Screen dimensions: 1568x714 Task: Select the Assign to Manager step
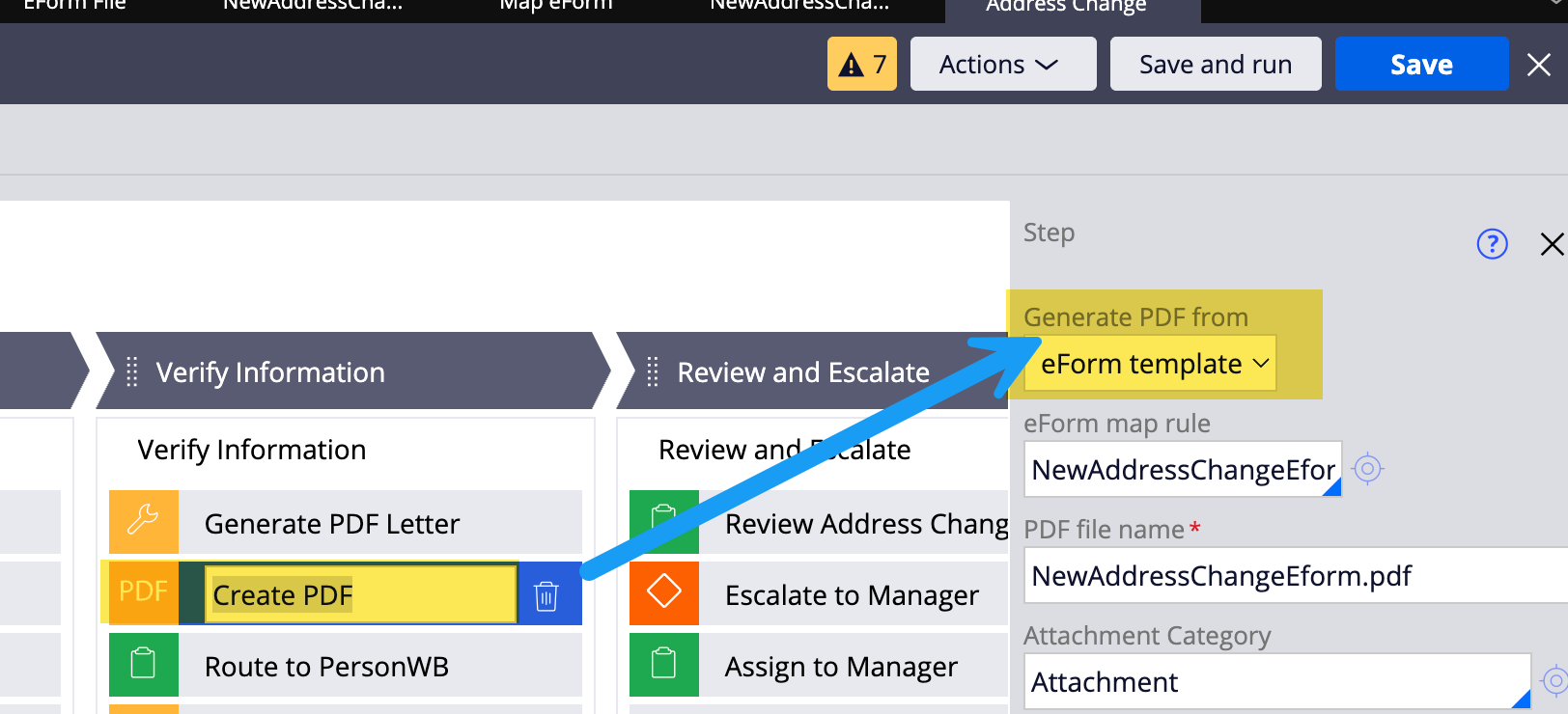(x=819, y=666)
